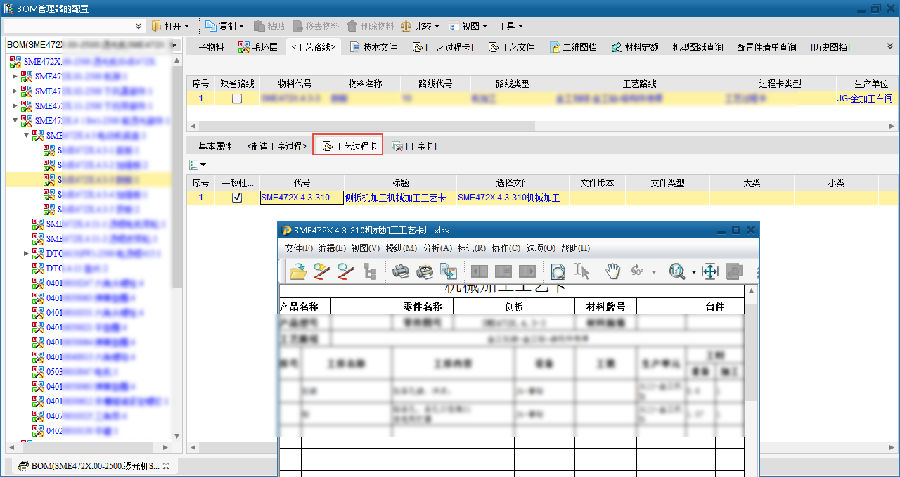Switch to the red-highlighted tab in the lower panel
Viewport: 900px width, 477px height.
tap(347, 146)
